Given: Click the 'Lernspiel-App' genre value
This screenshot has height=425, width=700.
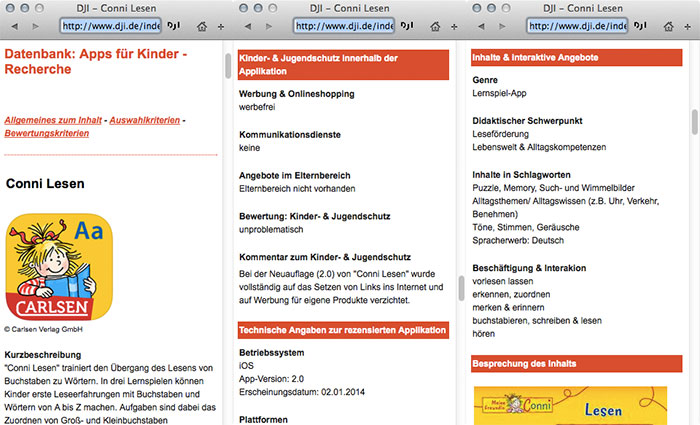Looking at the screenshot, I should (500, 93).
